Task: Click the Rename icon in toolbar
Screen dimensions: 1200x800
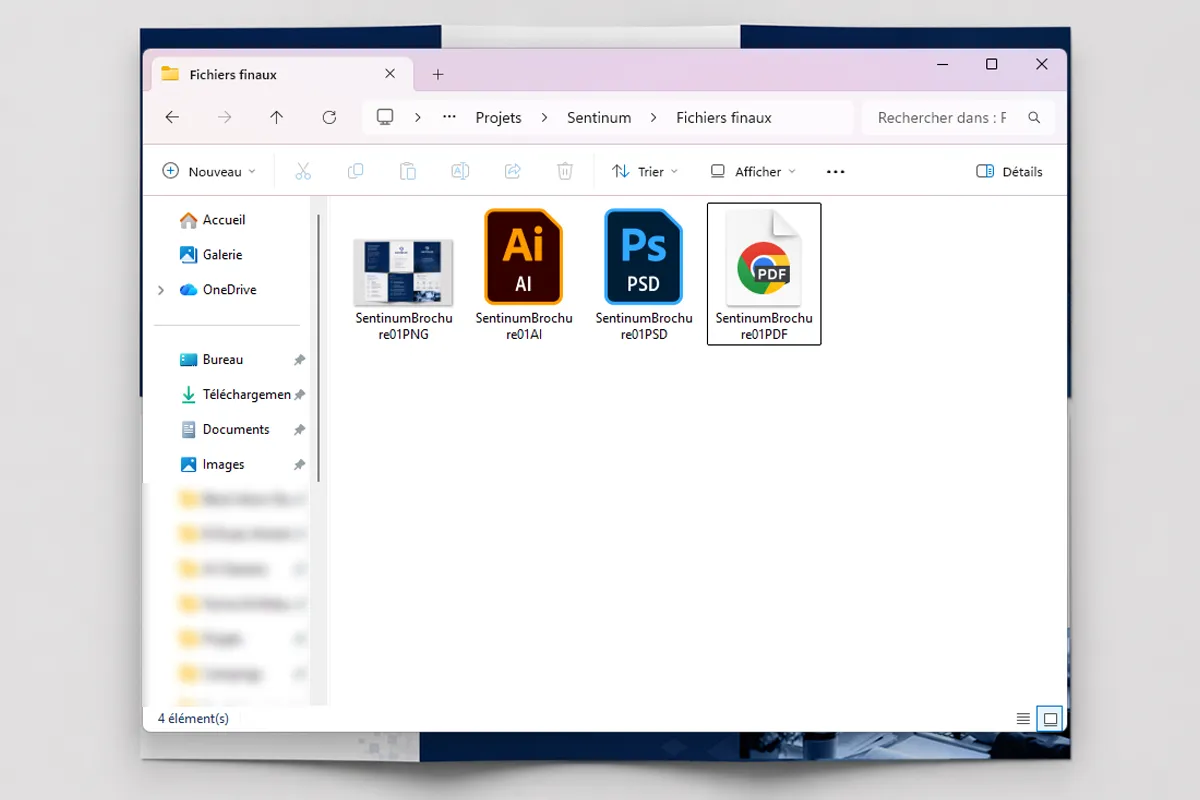Action: tap(460, 172)
